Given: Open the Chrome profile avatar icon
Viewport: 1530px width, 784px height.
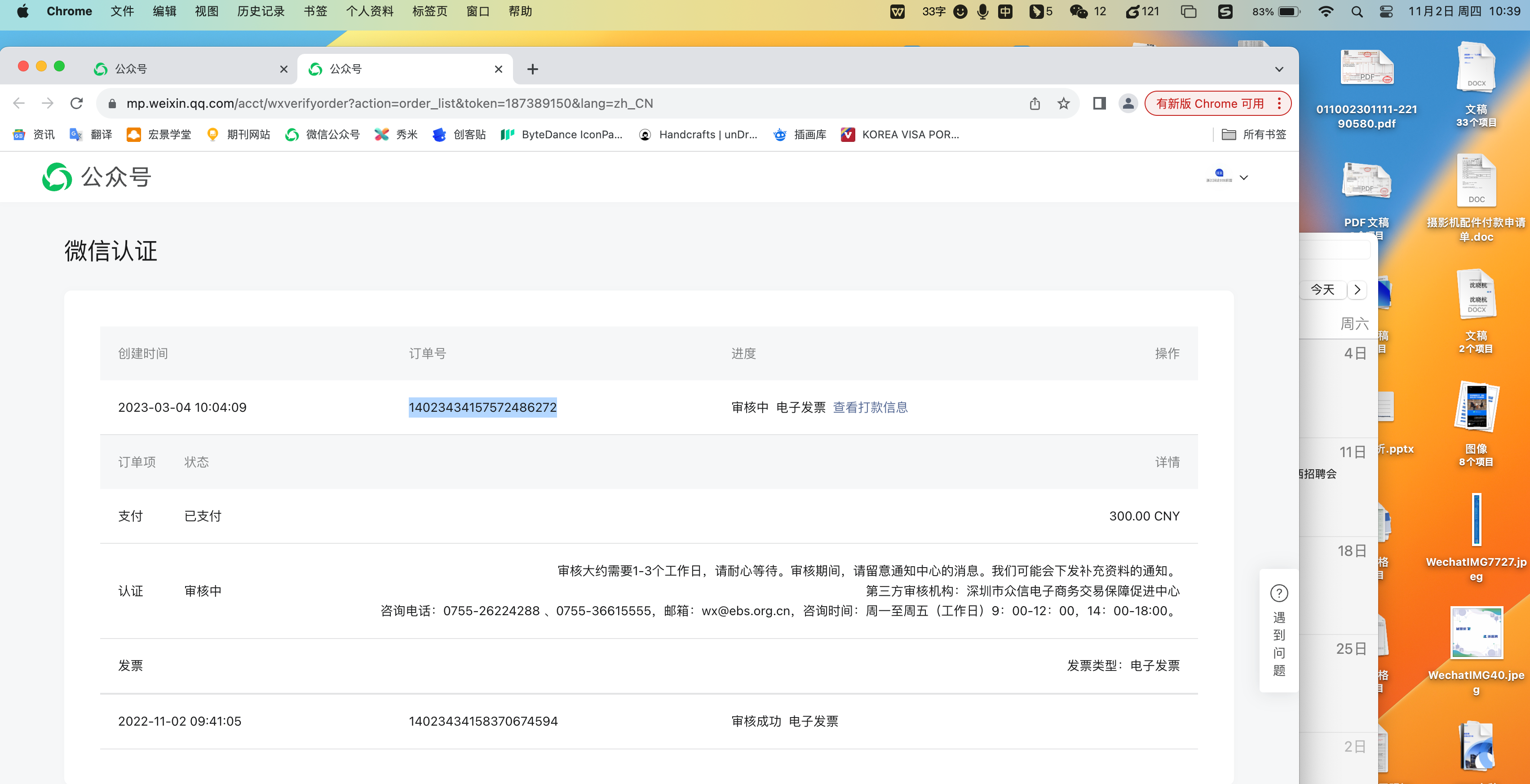Looking at the screenshot, I should [1128, 103].
